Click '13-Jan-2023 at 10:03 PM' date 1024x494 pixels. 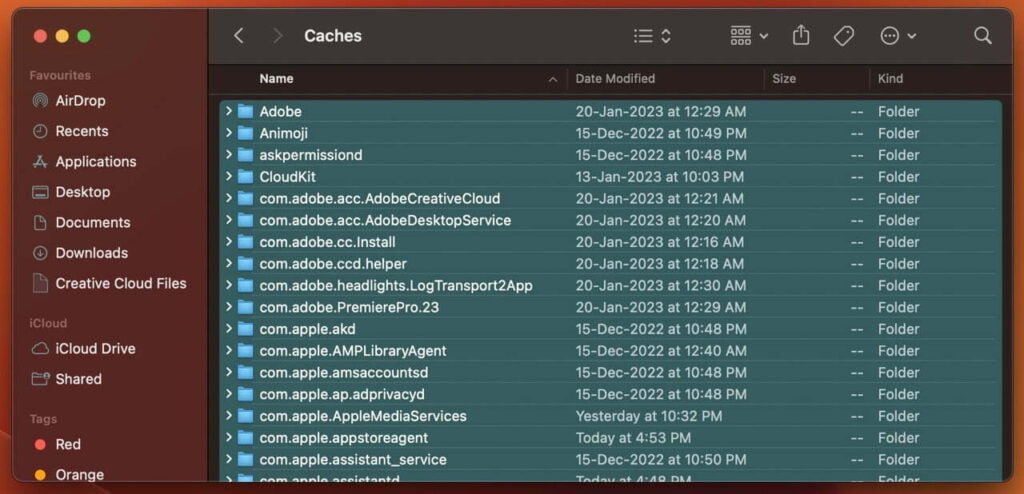(x=660, y=176)
